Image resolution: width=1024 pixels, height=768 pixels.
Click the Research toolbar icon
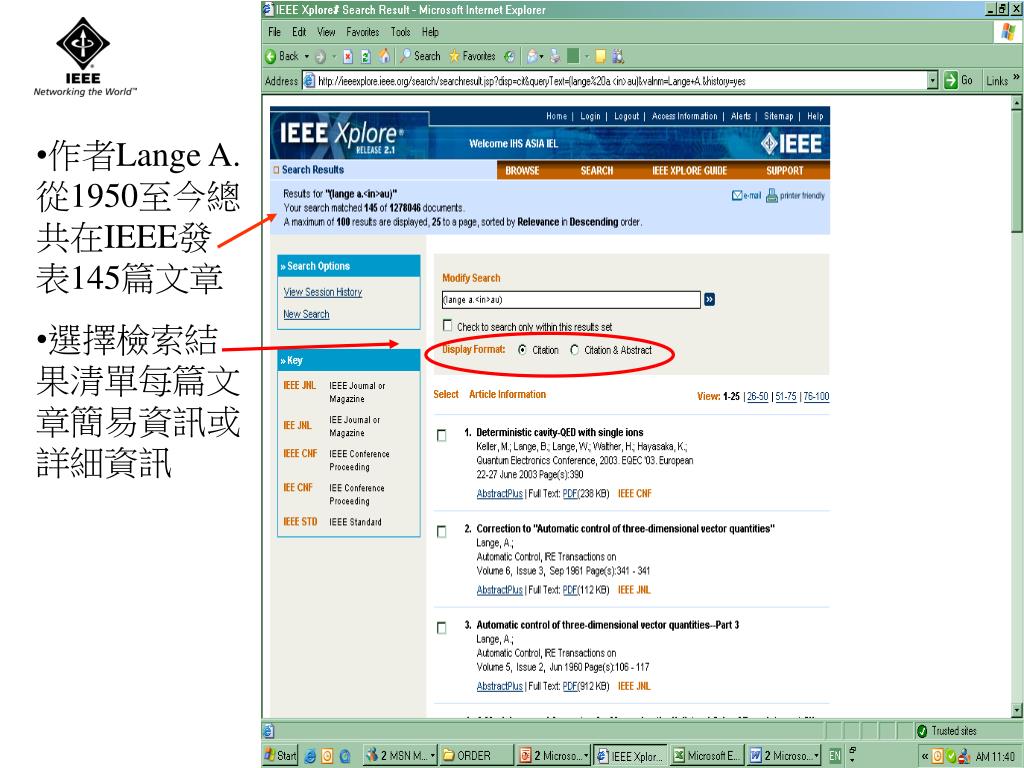(618, 57)
